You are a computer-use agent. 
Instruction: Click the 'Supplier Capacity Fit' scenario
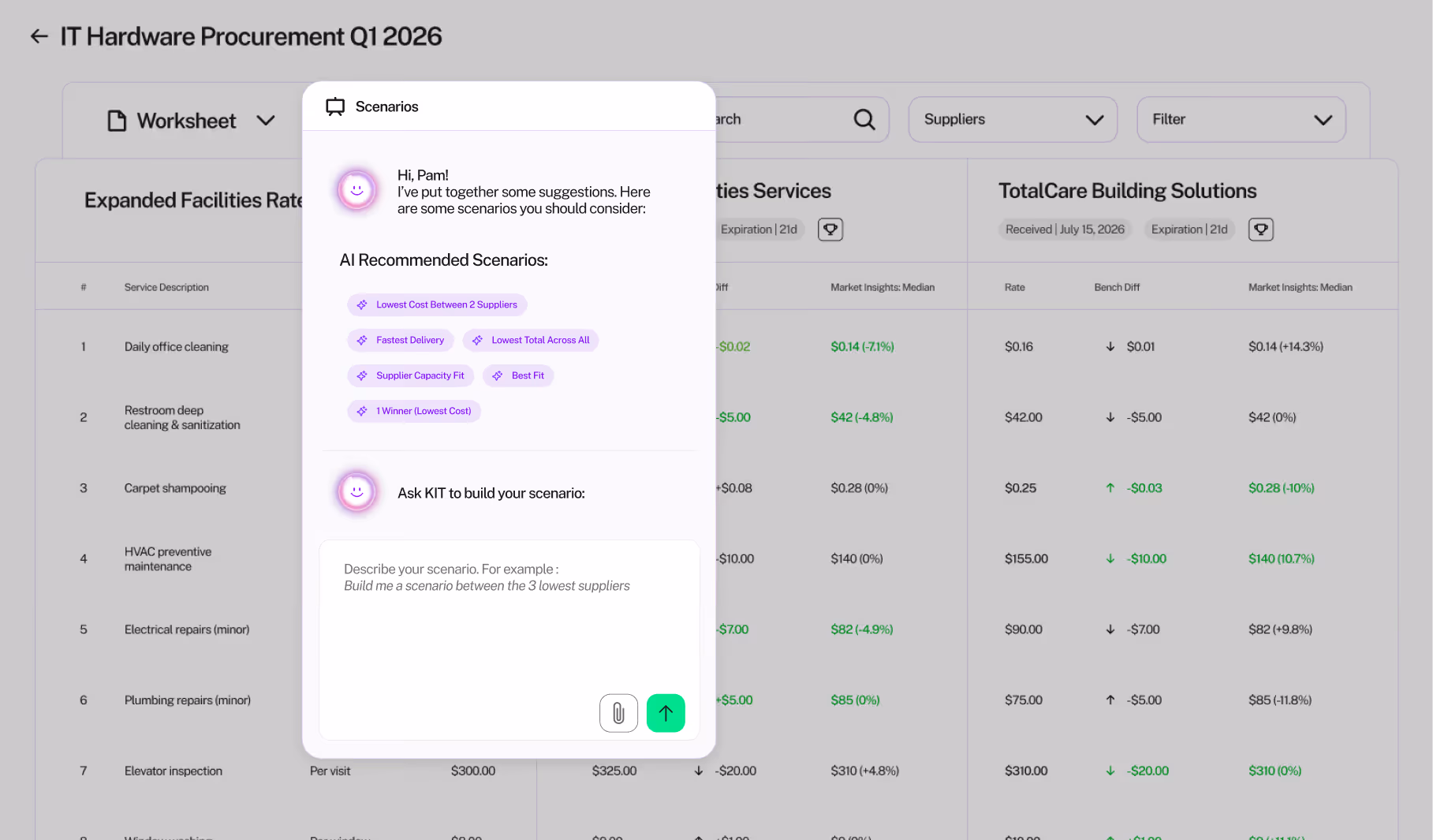point(410,375)
